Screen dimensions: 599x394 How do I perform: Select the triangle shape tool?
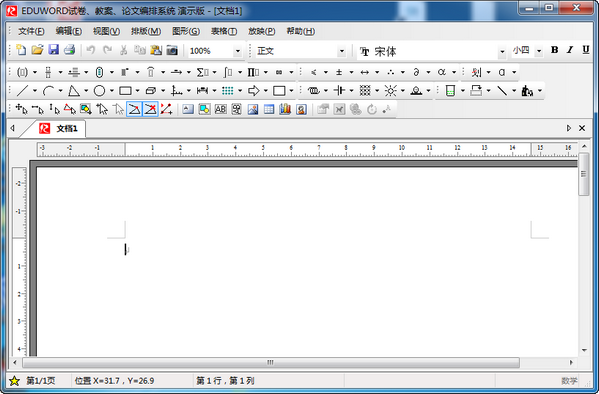[x=74, y=91]
